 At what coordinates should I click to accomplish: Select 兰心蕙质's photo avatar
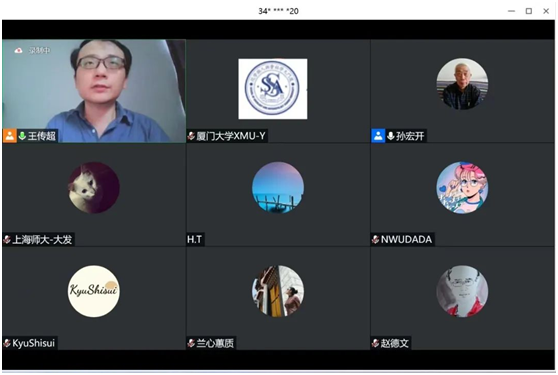(x=278, y=291)
